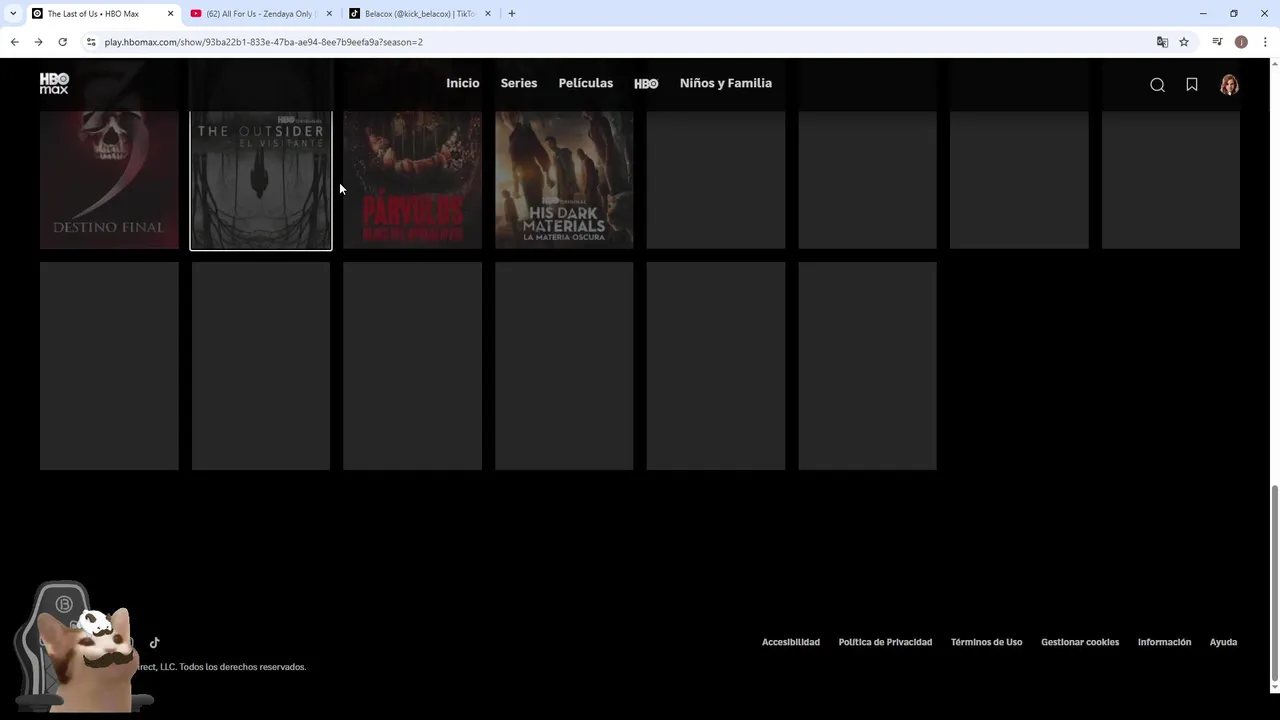Go forward in the browser
The height and width of the screenshot is (720, 1280).
coord(38,42)
